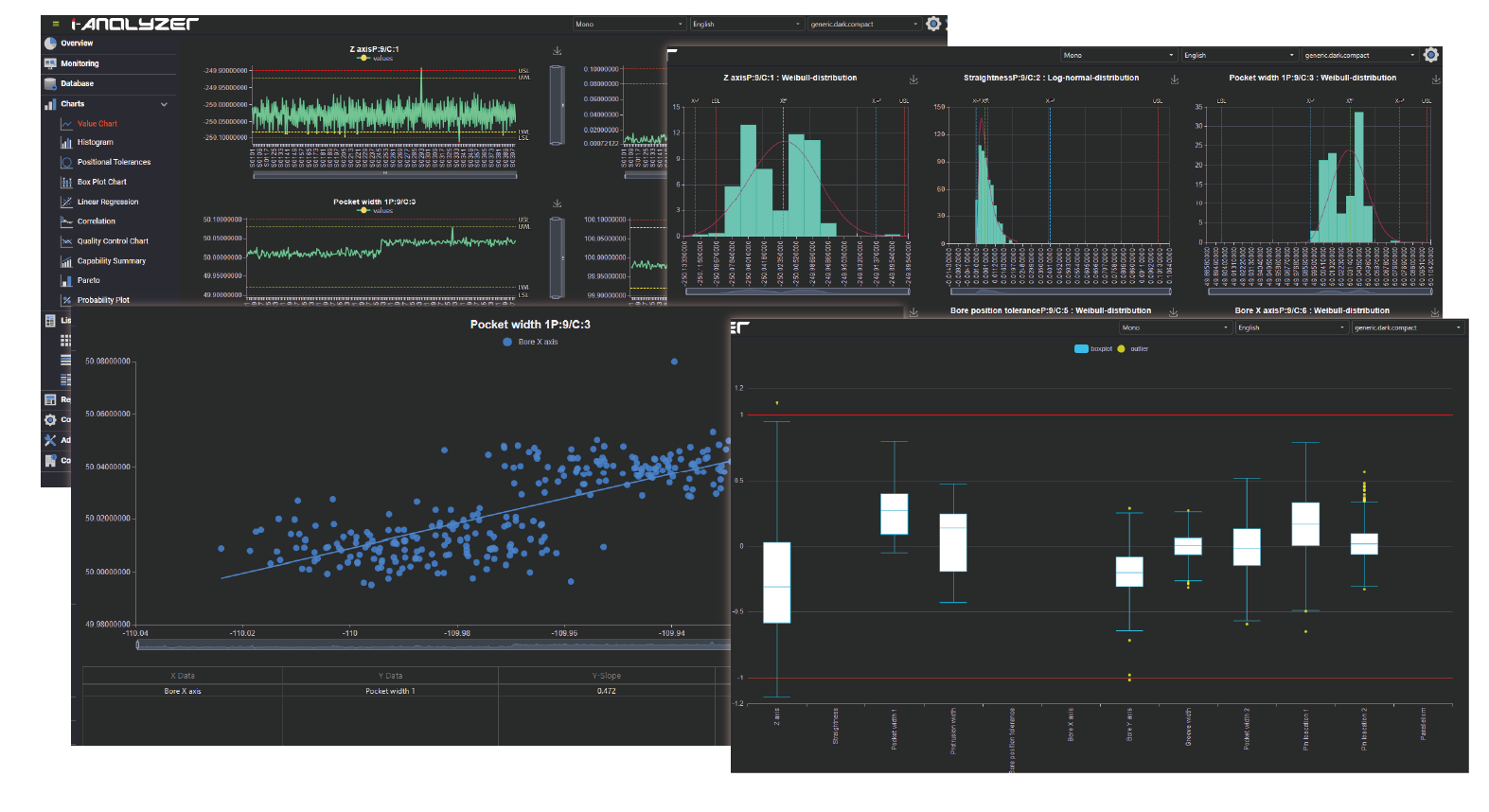Open Quality Control Chart page
The height and width of the screenshot is (812, 1489).
112,241
